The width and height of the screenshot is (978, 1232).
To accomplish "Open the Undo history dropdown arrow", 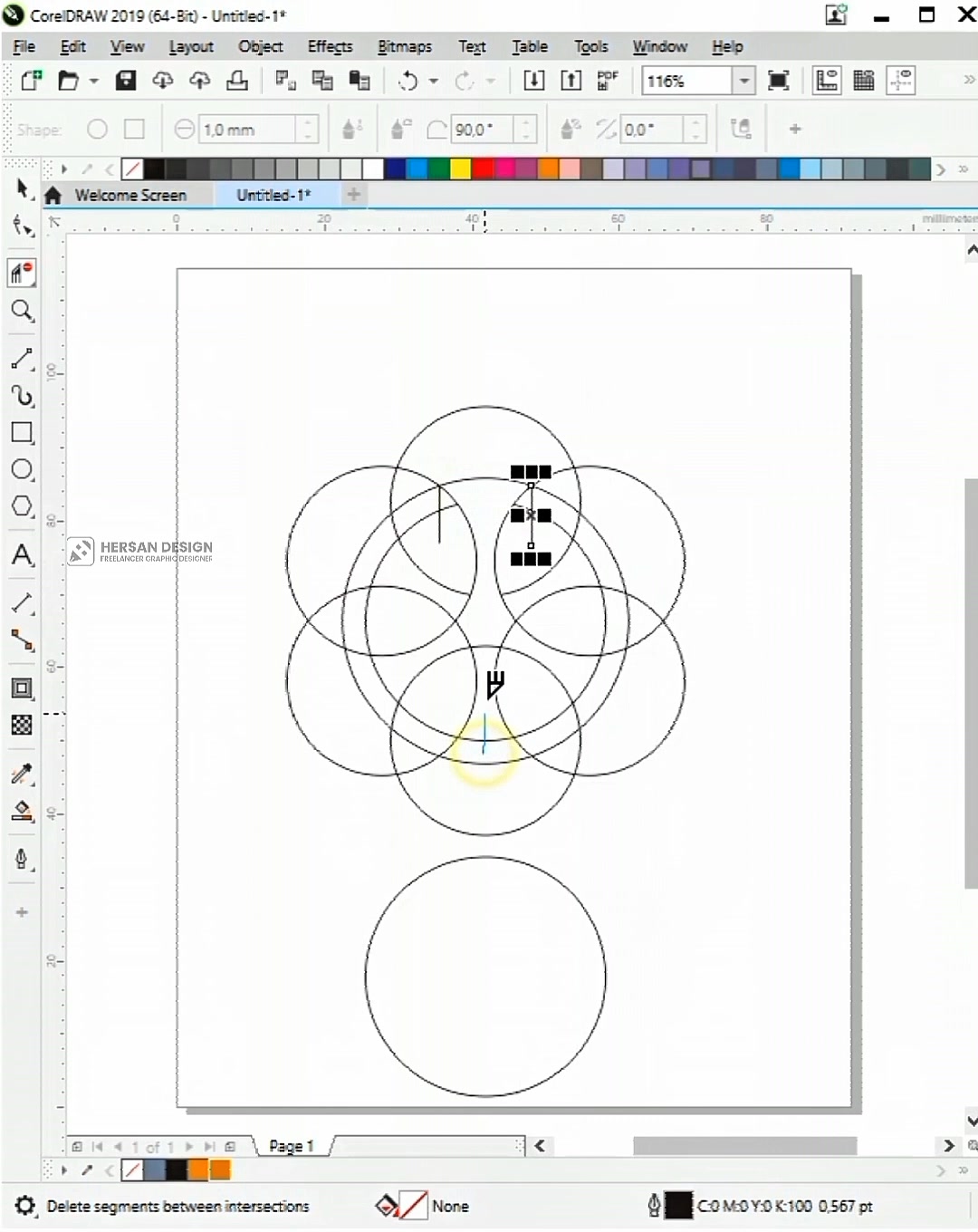I will [x=433, y=82].
